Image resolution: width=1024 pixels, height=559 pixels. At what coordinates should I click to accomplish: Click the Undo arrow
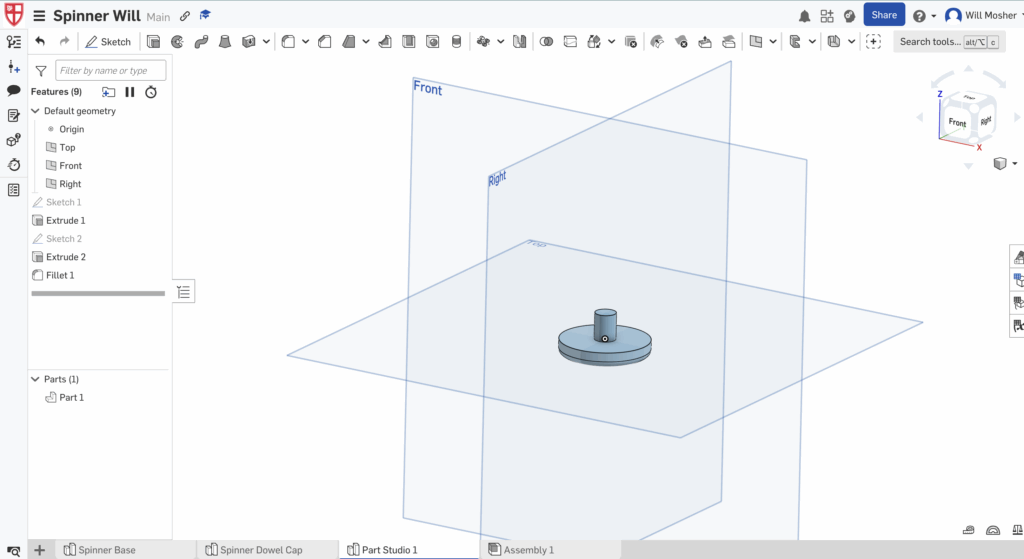[x=40, y=42]
